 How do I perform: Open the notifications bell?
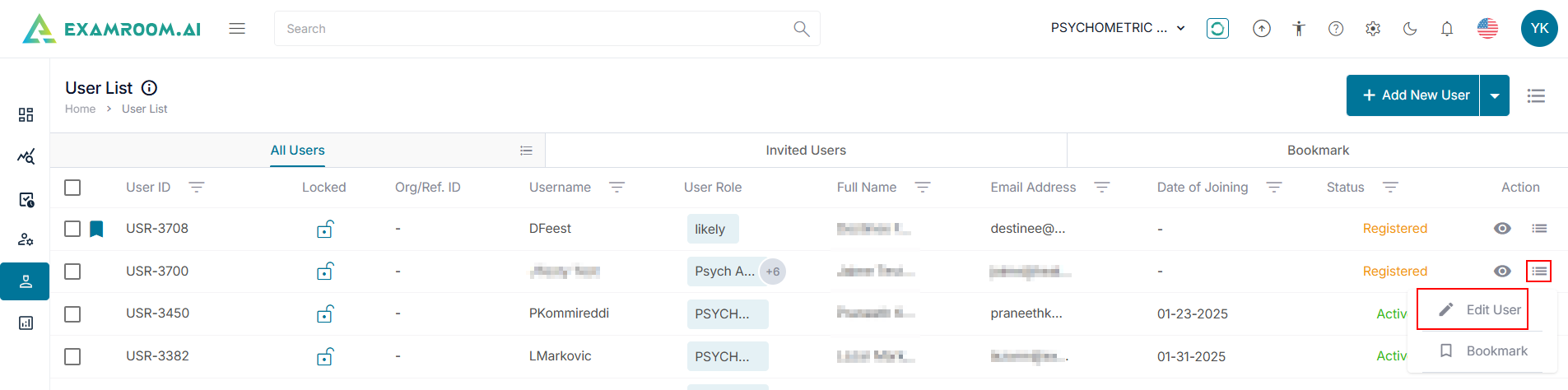pyautogui.click(x=1447, y=29)
